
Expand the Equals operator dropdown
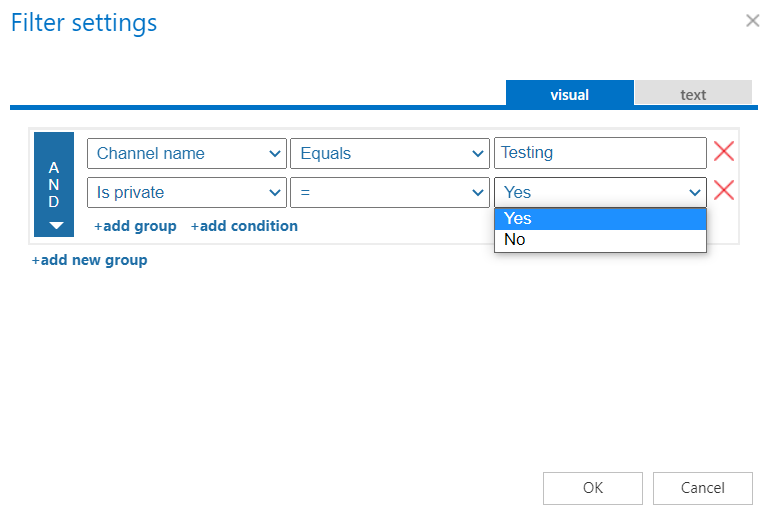click(x=388, y=153)
